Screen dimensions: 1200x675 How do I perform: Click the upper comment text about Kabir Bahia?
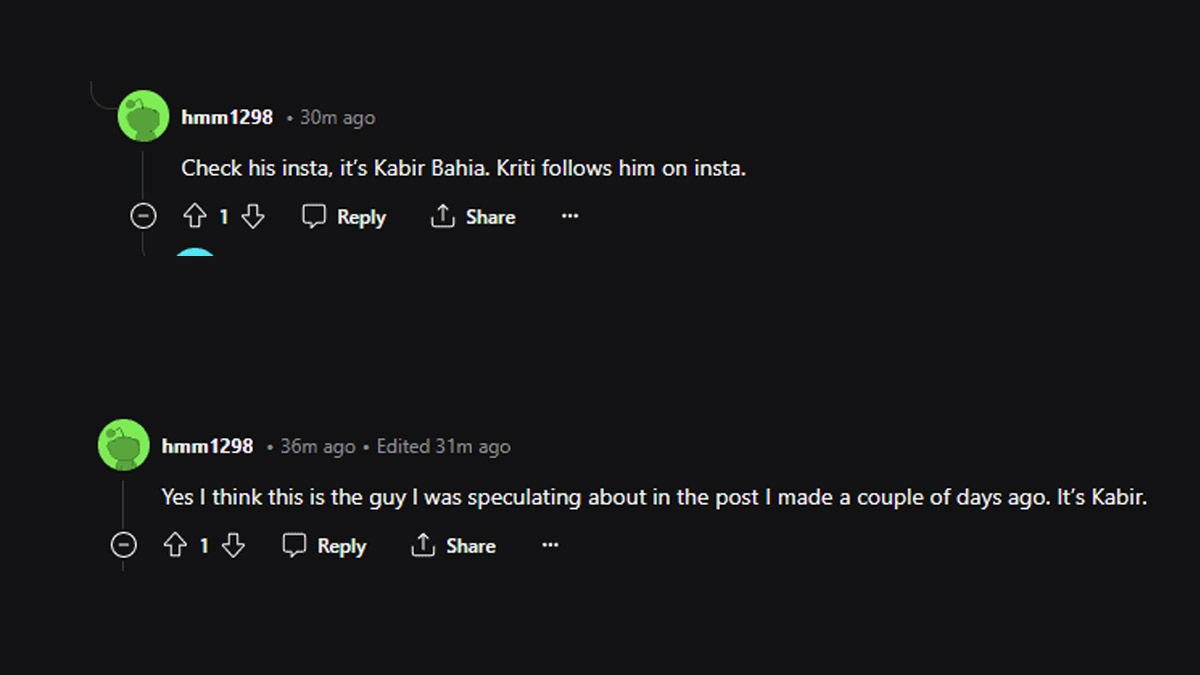(463, 168)
